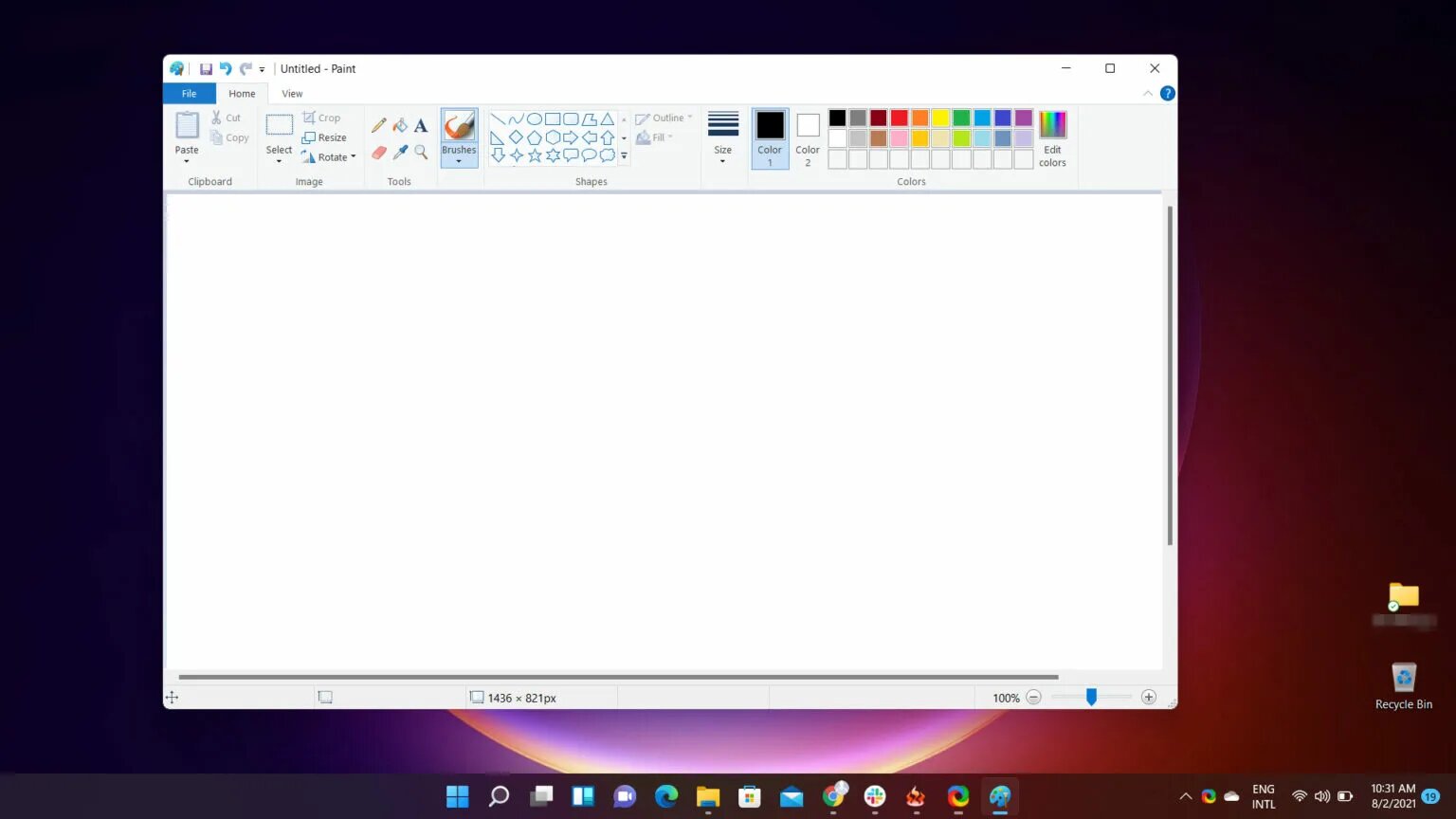Select the Oval shape

click(535, 119)
